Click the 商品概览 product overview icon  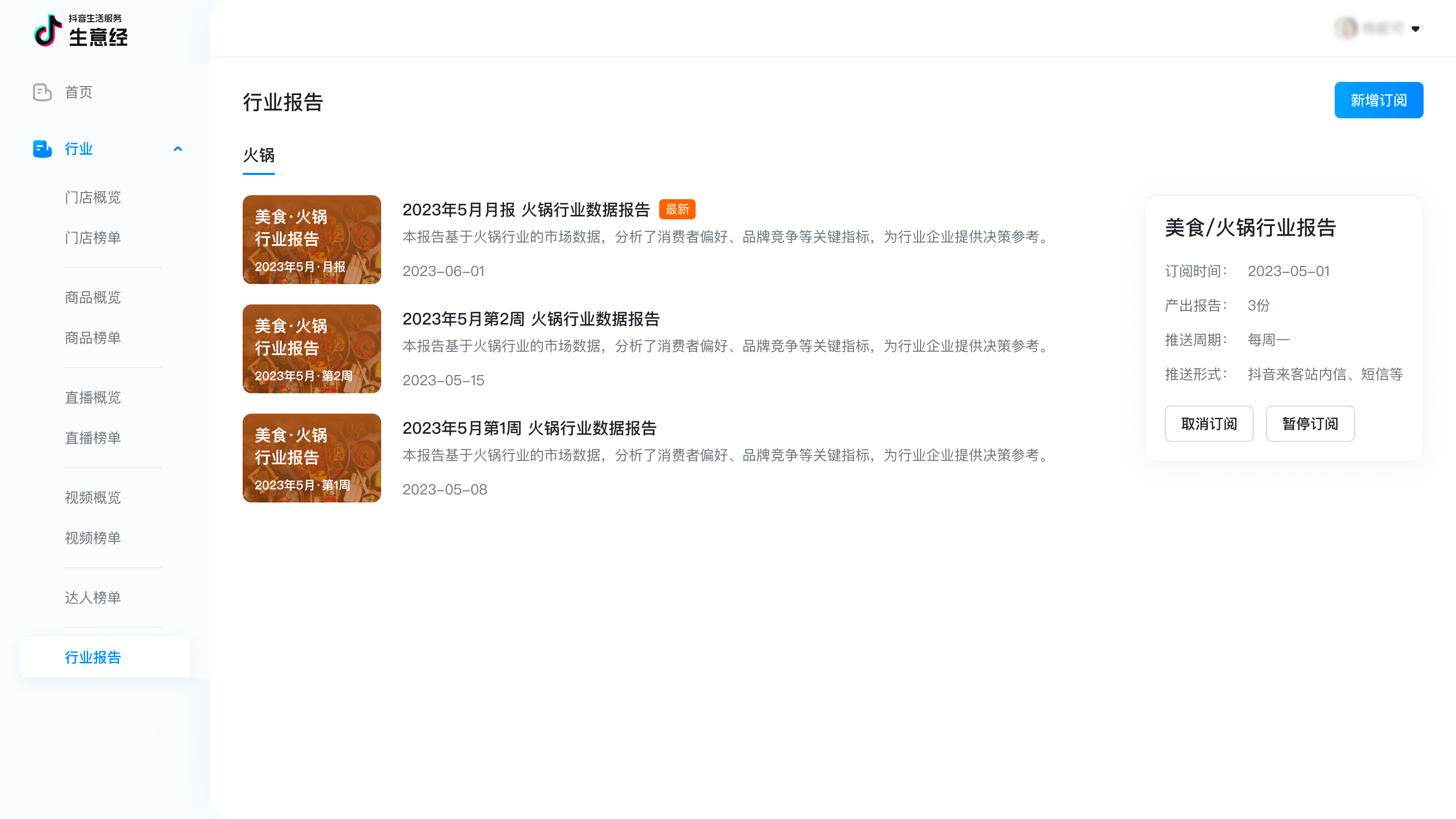(93, 297)
